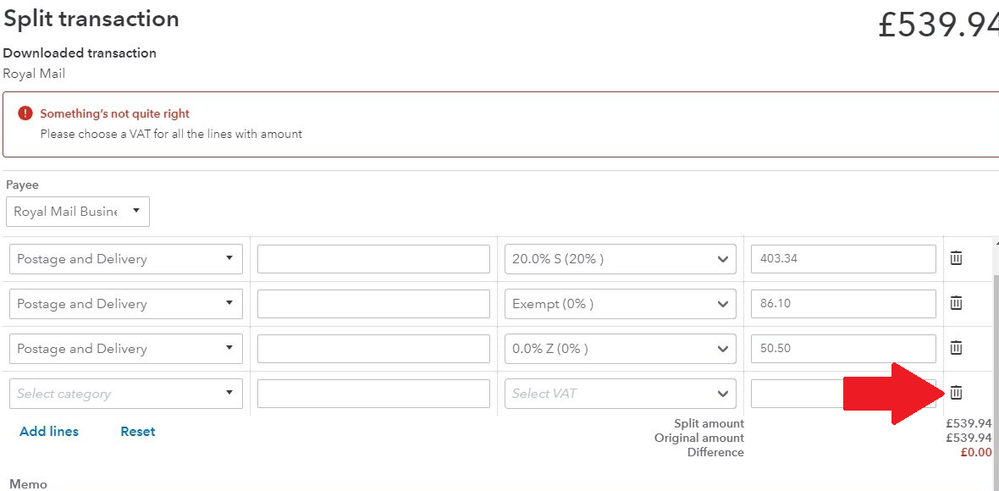Open category dropdown on the 86.10 line
Screen dimensions: 999x491
point(125,304)
